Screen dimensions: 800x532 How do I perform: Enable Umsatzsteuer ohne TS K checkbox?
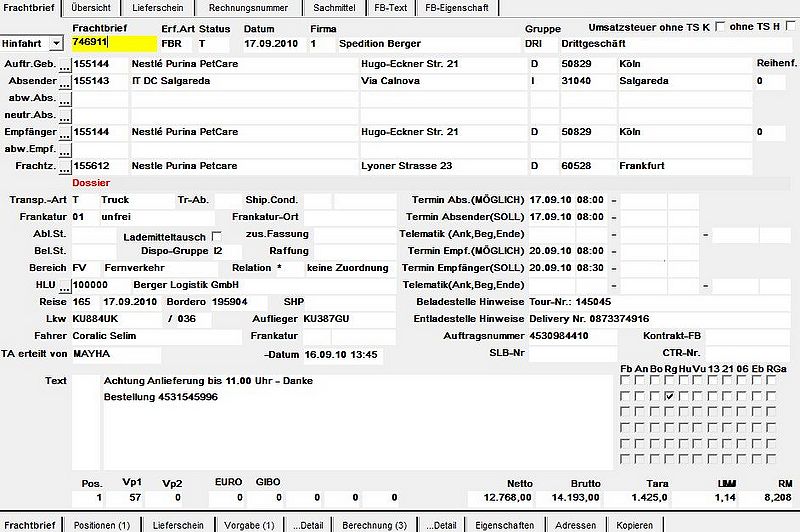click(720, 26)
